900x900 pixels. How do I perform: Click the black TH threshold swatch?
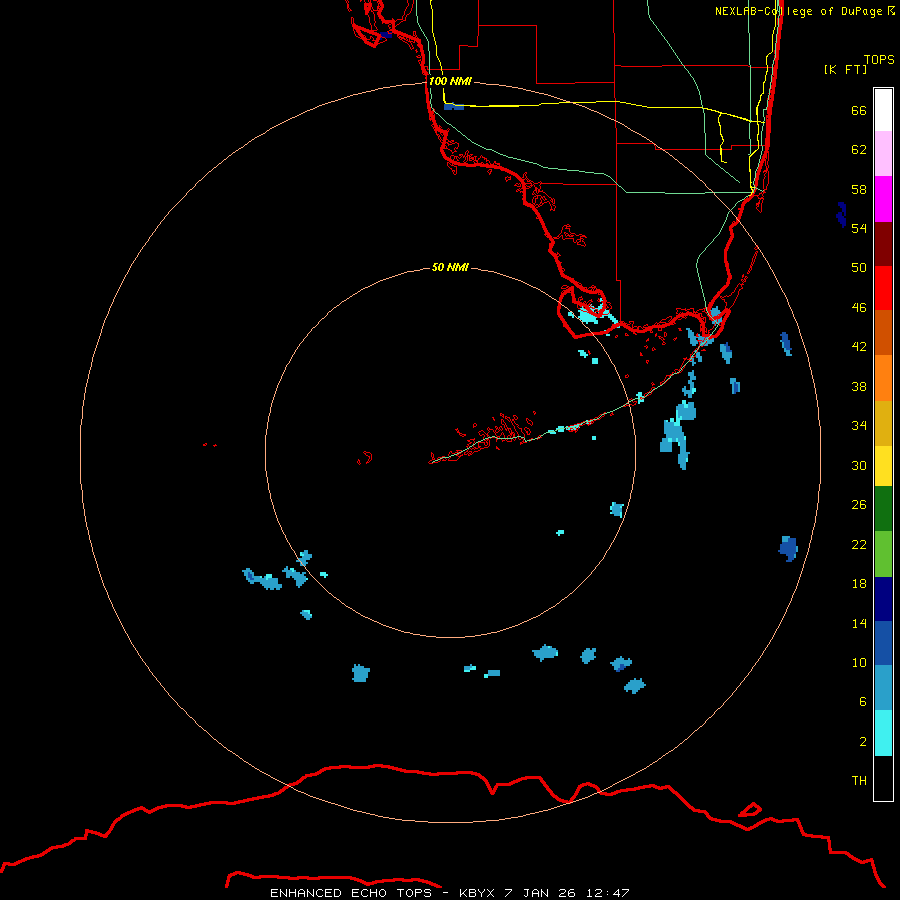pyautogui.click(x=883, y=778)
